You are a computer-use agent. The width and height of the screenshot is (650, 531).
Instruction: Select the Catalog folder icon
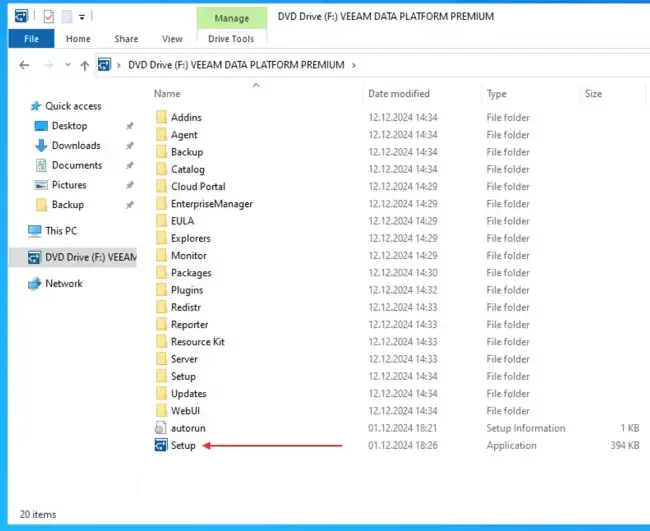click(161, 169)
